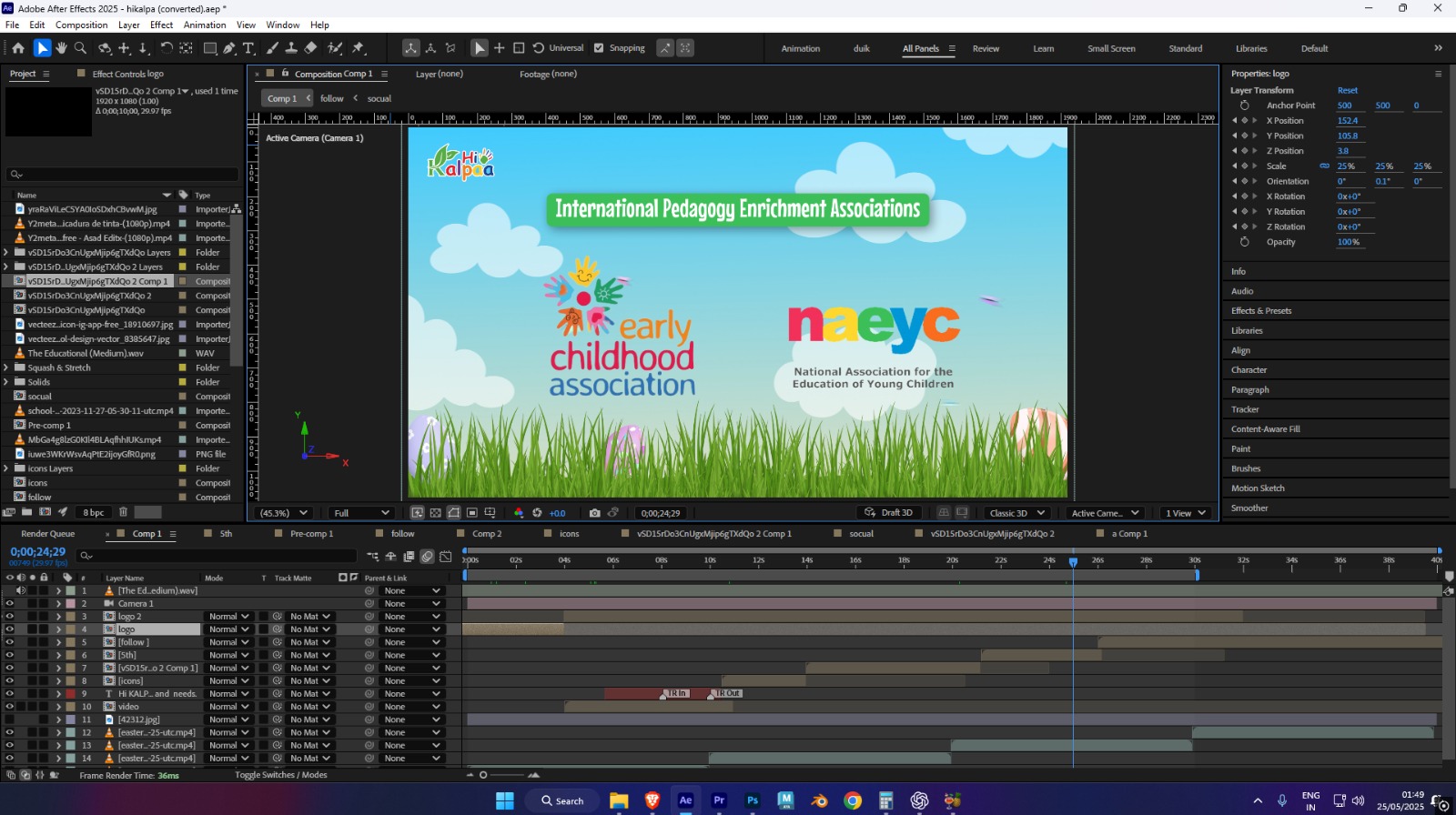Open the Full resolution dropdown
The height and width of the screenshot is (815, 1456).
pos(361,513)
